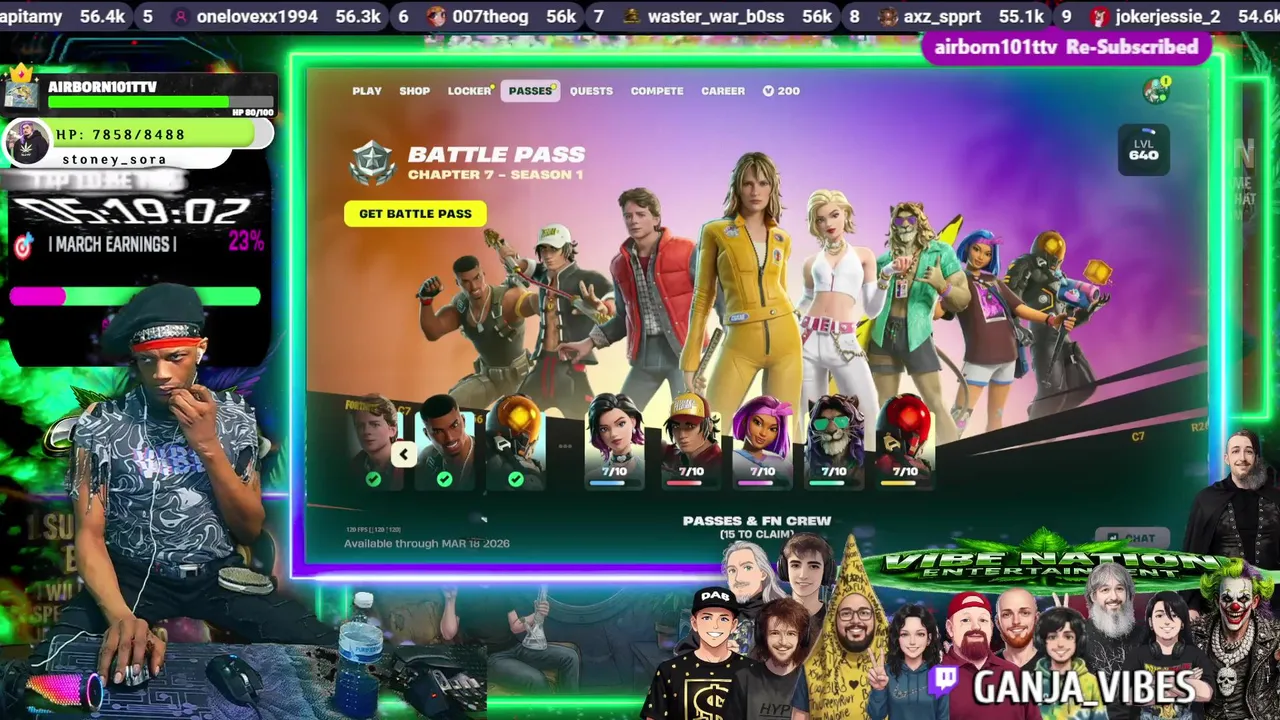The height and width of the screenshot is (720, 1280).
Task: Click PASSES & FN CREW label
Action: click(757, 521)
